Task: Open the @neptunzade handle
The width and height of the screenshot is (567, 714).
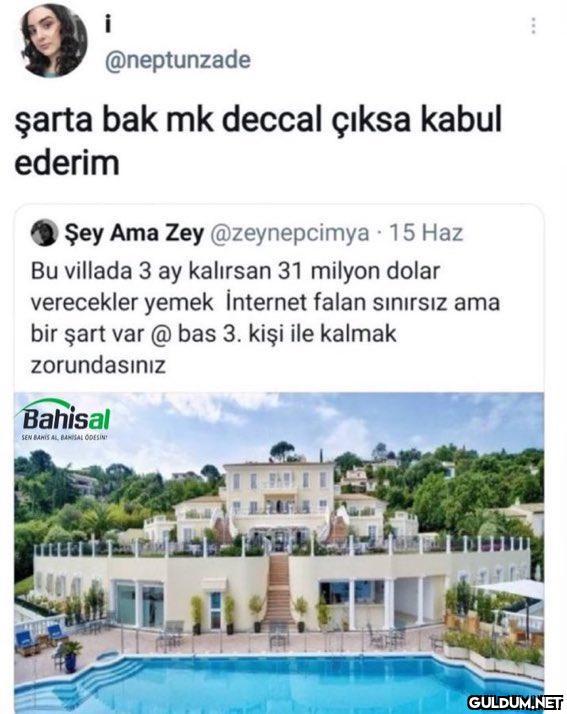Action: click(x=178, y=60)
